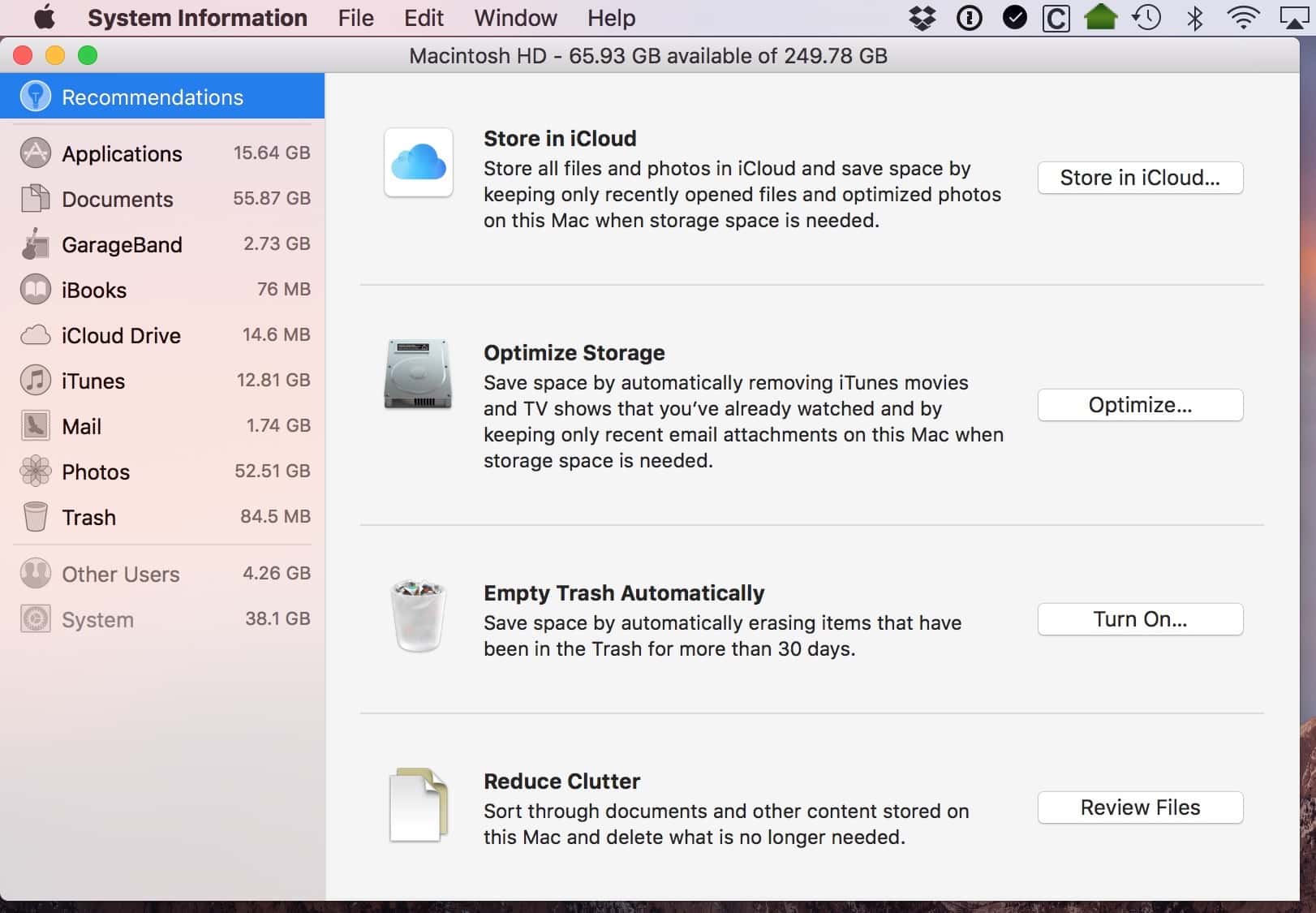
Task: Click the Dropbox menu bar icon
Action: pyautogui.click(x=922, y=18)
